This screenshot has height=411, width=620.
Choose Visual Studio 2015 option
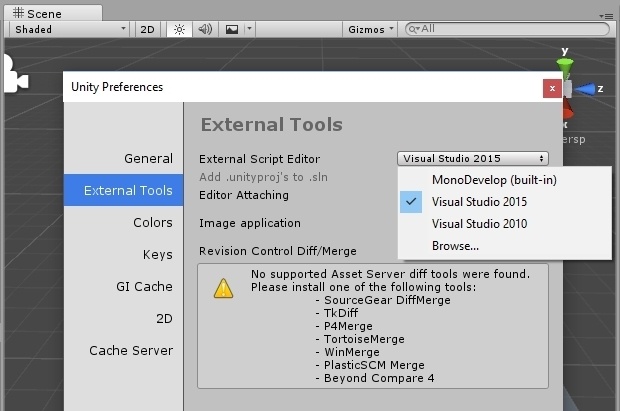coord(505,202)
